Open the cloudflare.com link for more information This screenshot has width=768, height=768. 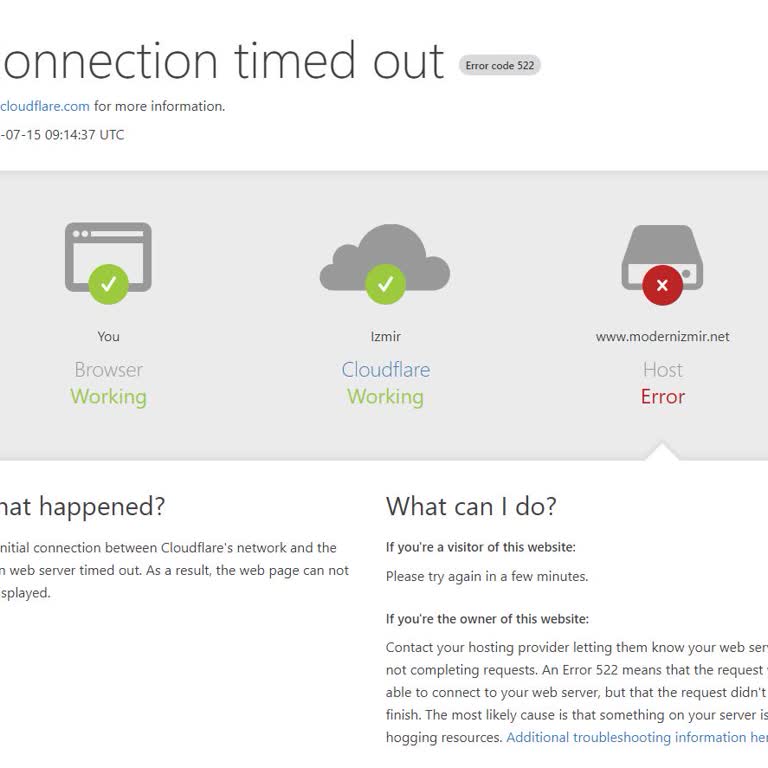45,106
